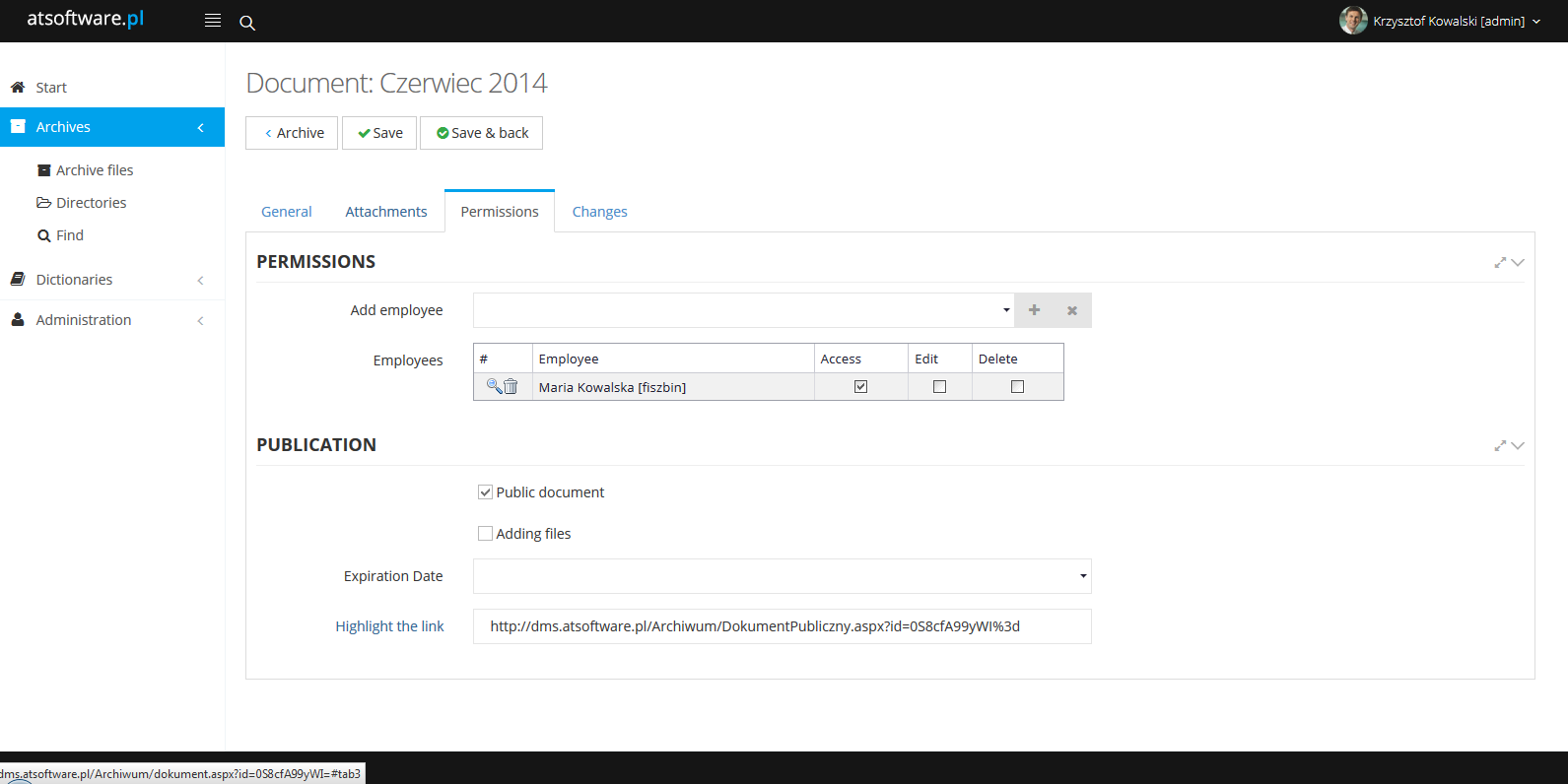Expand the Dictionaries sidebar menu arrow
1568x784 pixels.
[201, 280]
